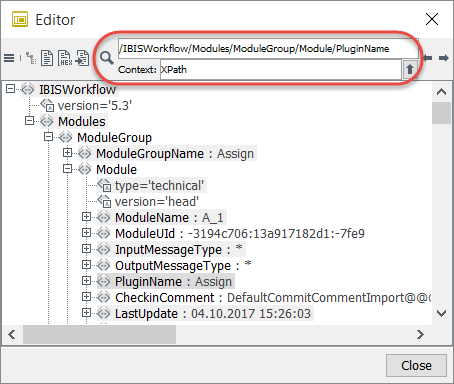Collapse the ModuleGroup tree node

point(49,137)
